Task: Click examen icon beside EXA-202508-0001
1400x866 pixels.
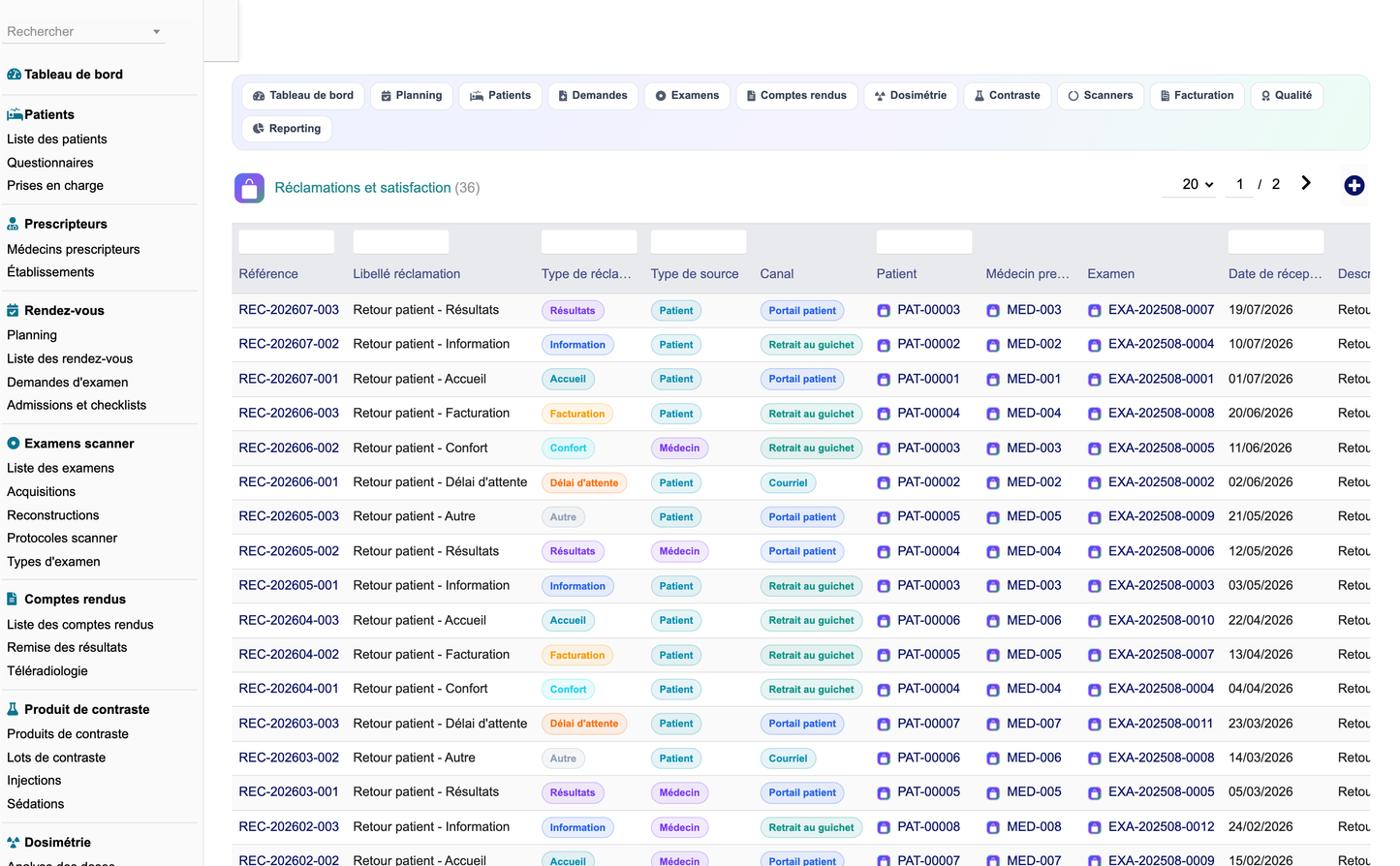Action: click(x=1095, y=380)
